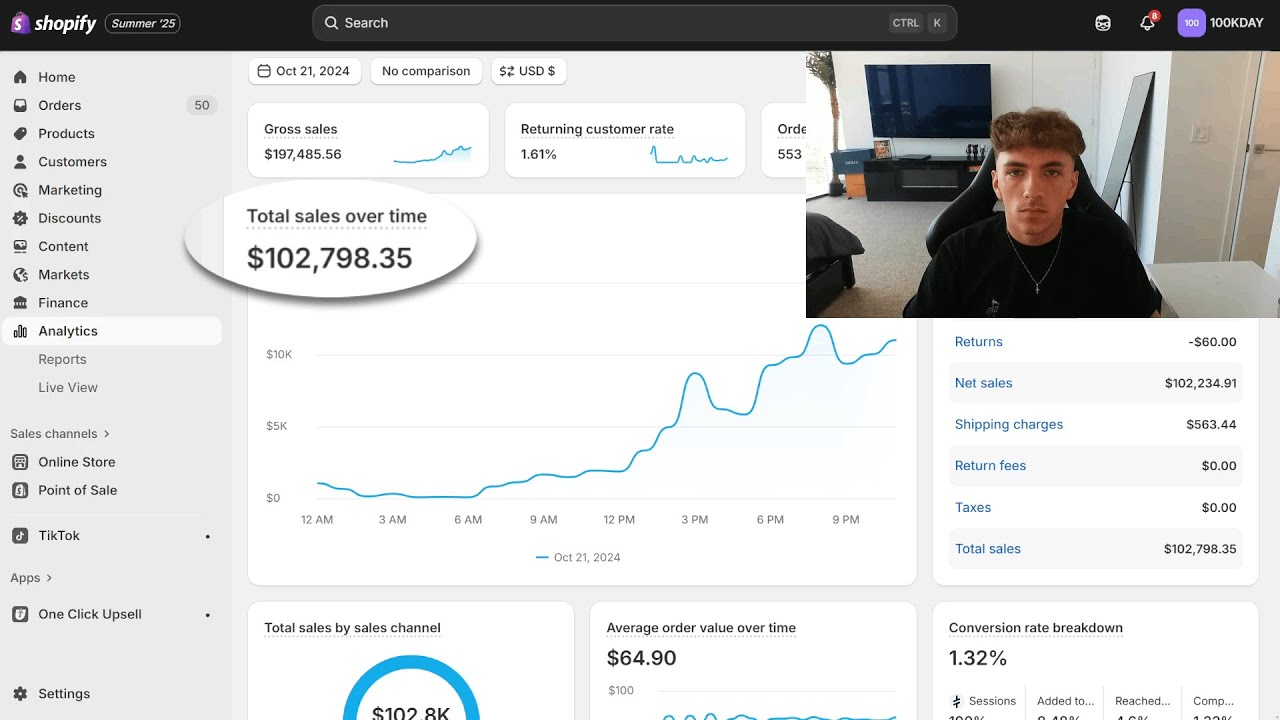Click the Return fees link
The image size is (1280, 720).
point(990,466)
